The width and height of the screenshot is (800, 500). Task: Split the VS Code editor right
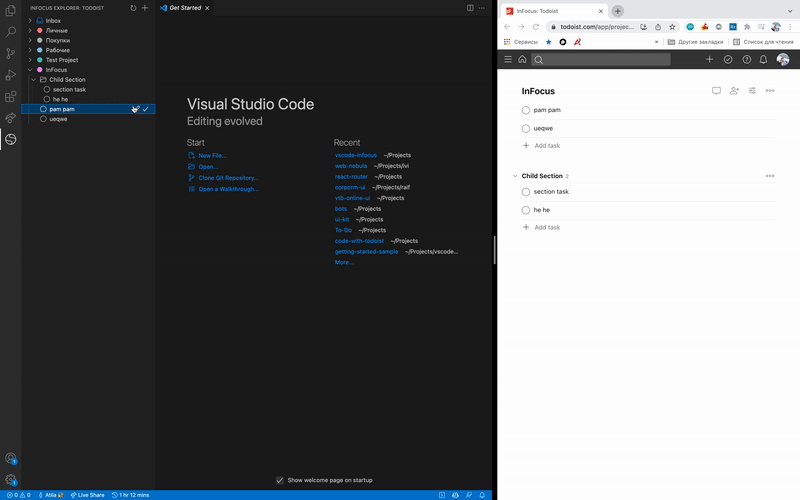coord(470,8)
